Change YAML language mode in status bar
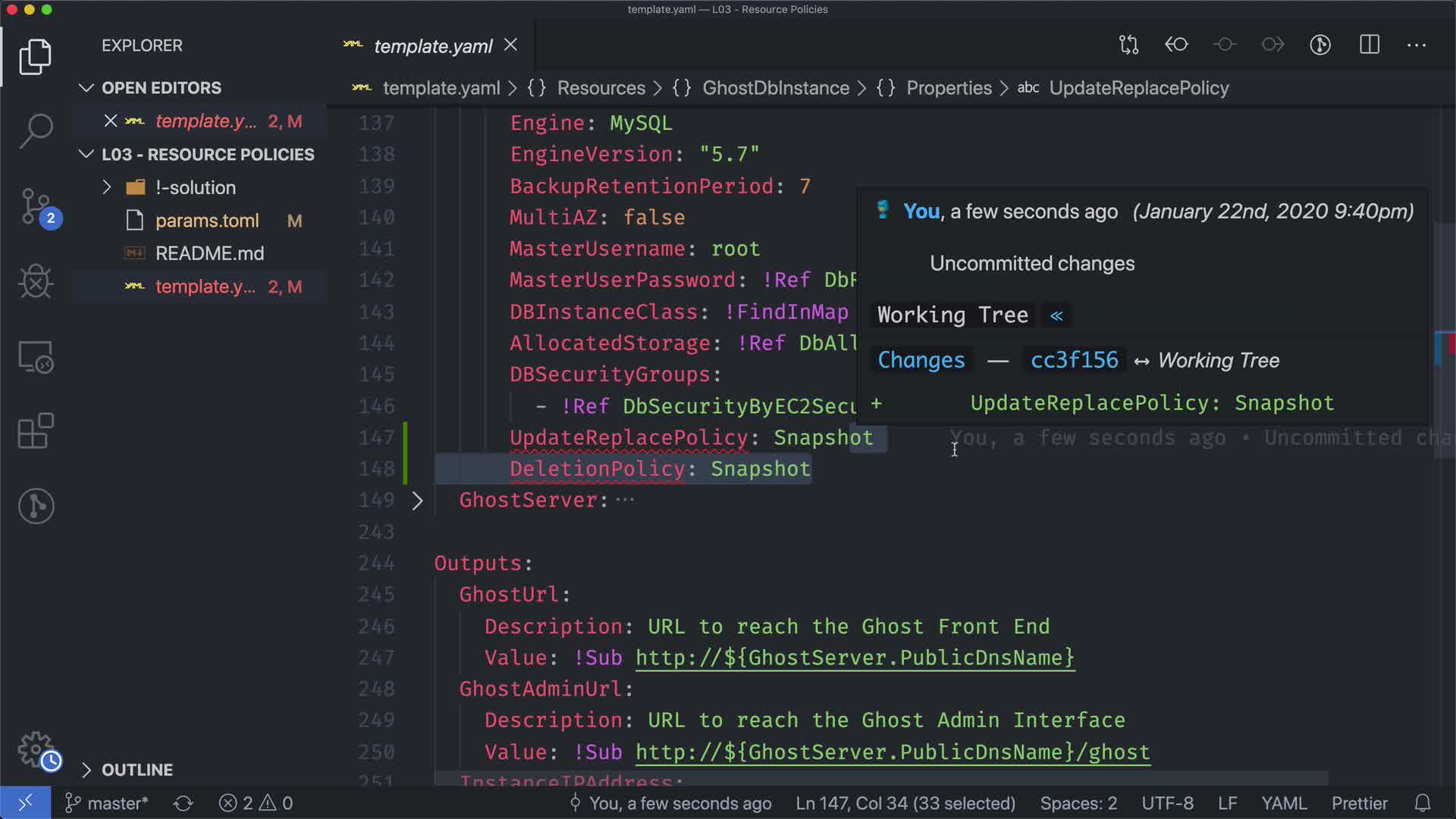This screenshot has height=819, width=1456. (x=1283, y=803)
